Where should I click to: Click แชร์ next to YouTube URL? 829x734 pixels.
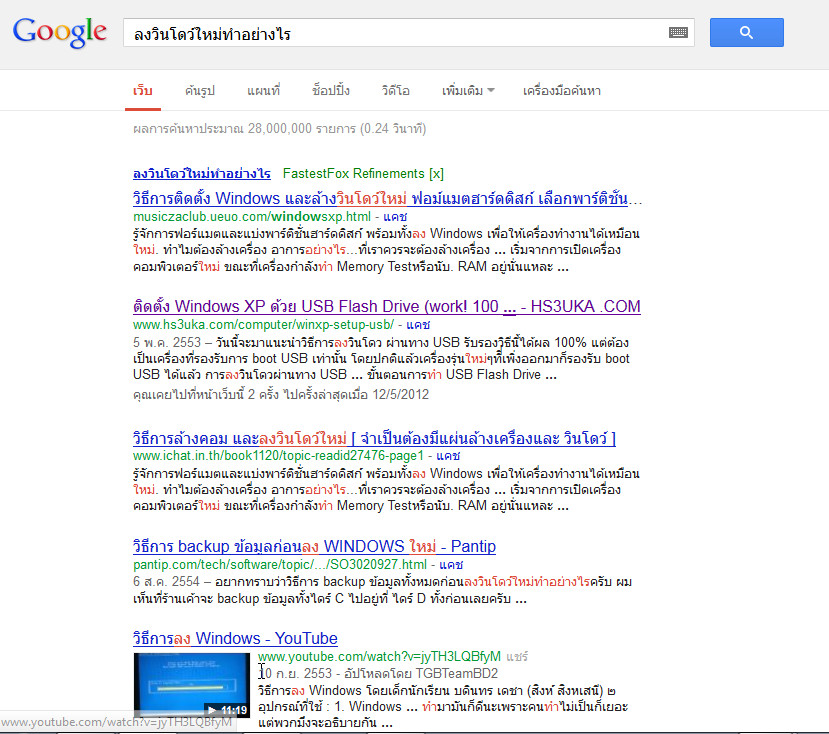click(x=517, y=656)
